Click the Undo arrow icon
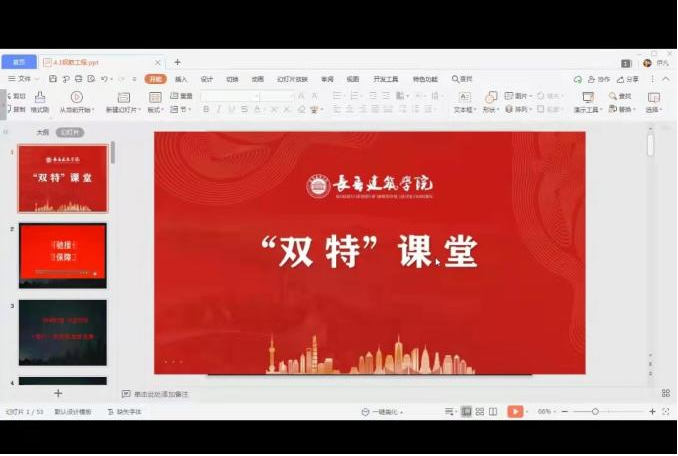This screenshot has width=678, height=456. pos(104,78)
